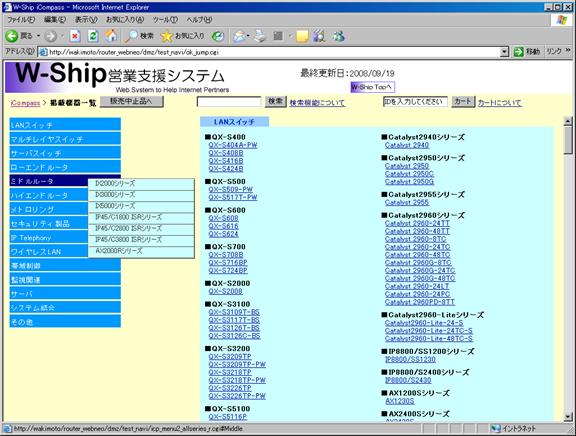
Task: Open the Mail icon dropdown arrow
Action: [249, 36]
